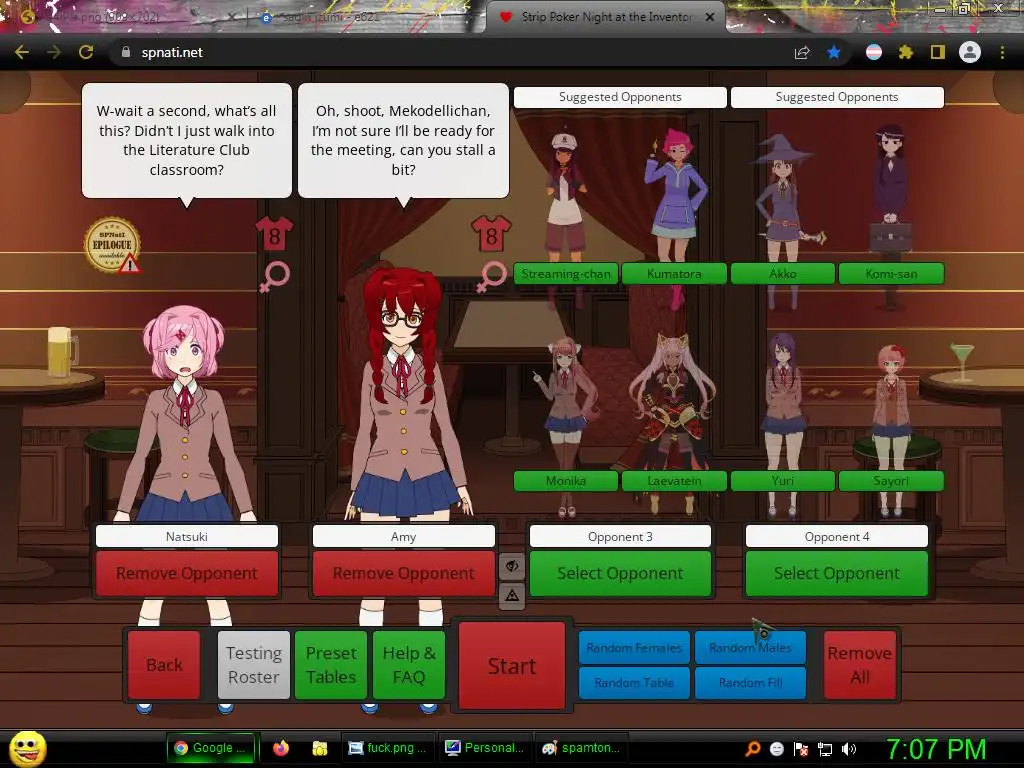1024x768 pixels.
Task: Click the striped flag extension icon
Action: click(874, 52)
